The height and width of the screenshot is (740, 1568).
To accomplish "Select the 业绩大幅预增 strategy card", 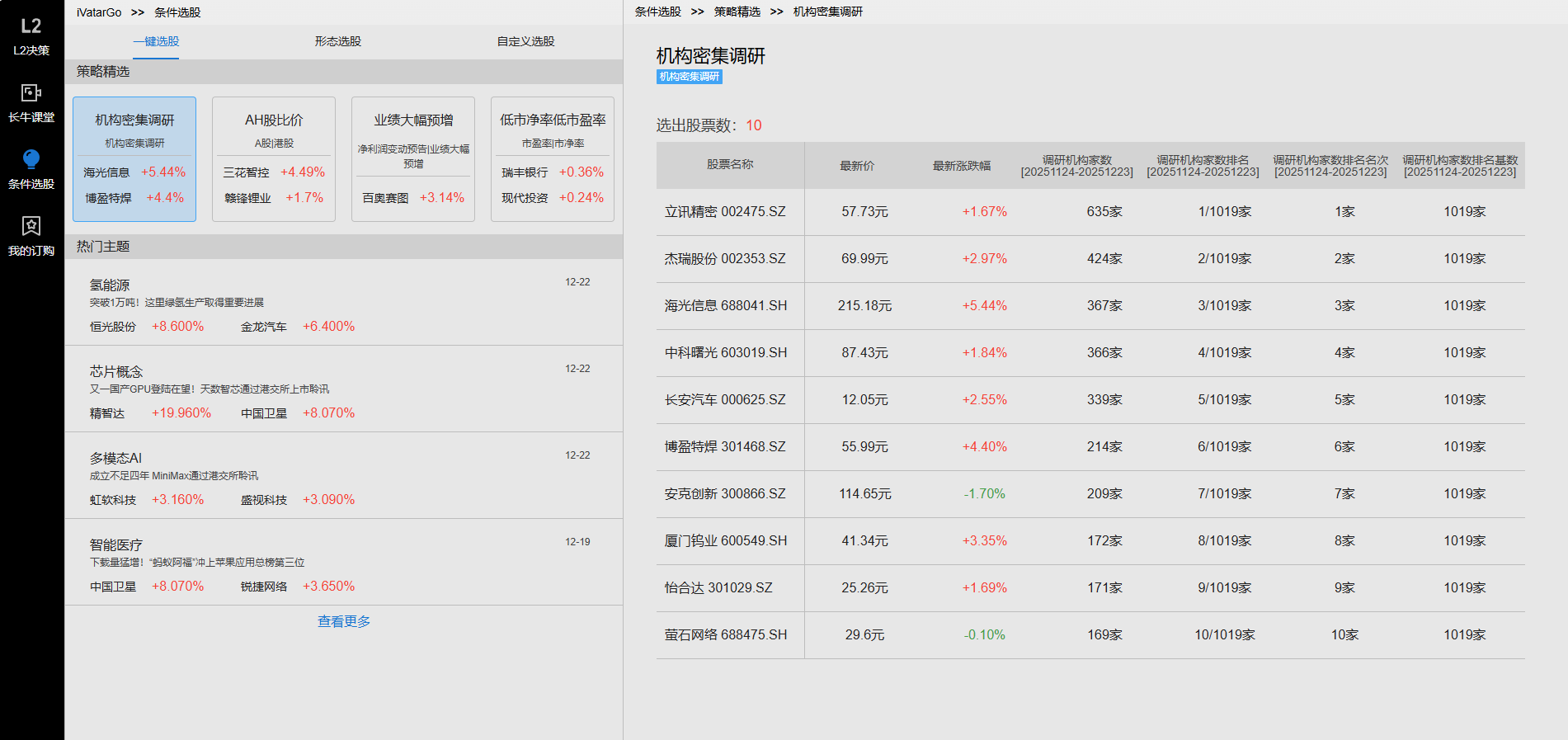I will pos(413,158).
